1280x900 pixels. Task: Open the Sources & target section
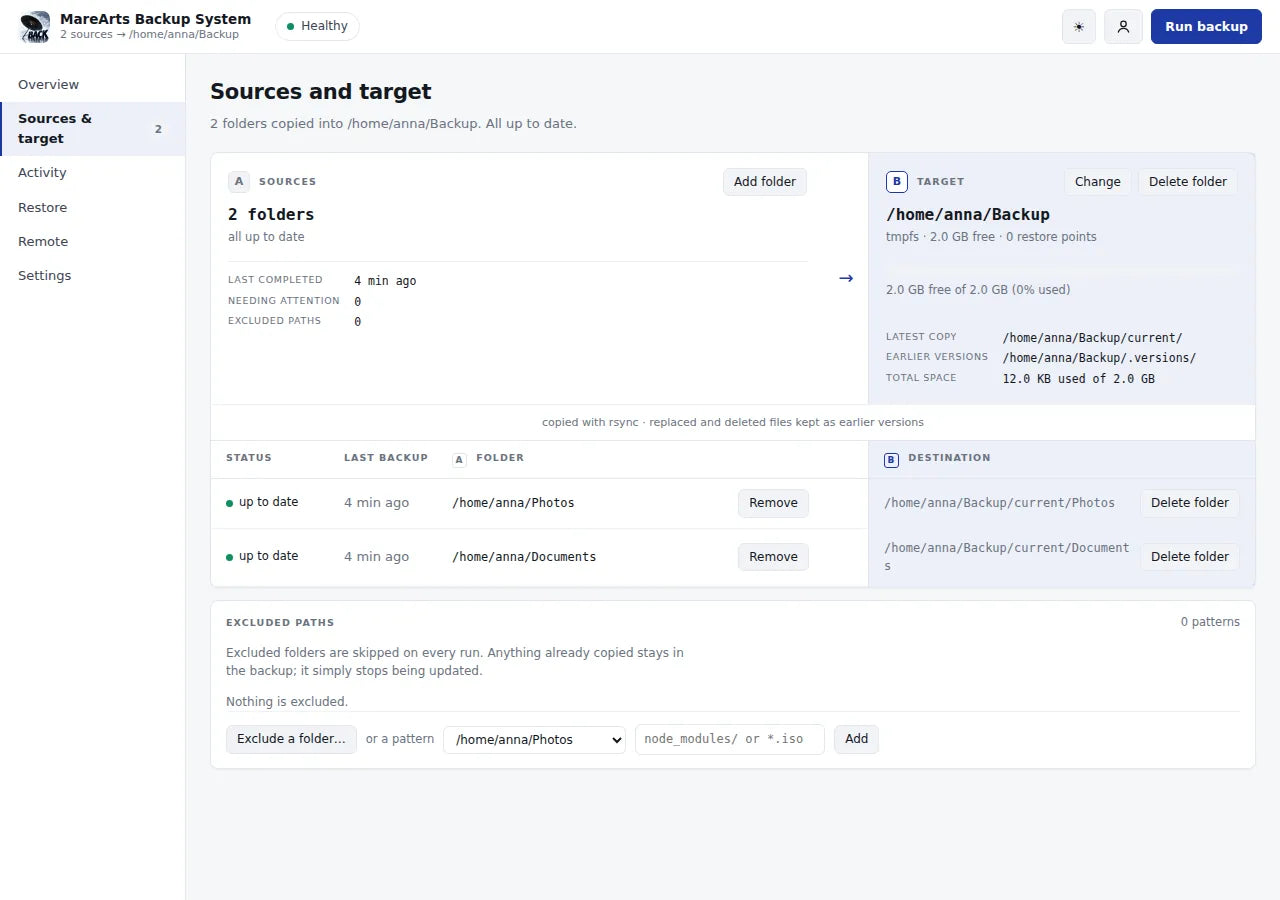(92, 129)
